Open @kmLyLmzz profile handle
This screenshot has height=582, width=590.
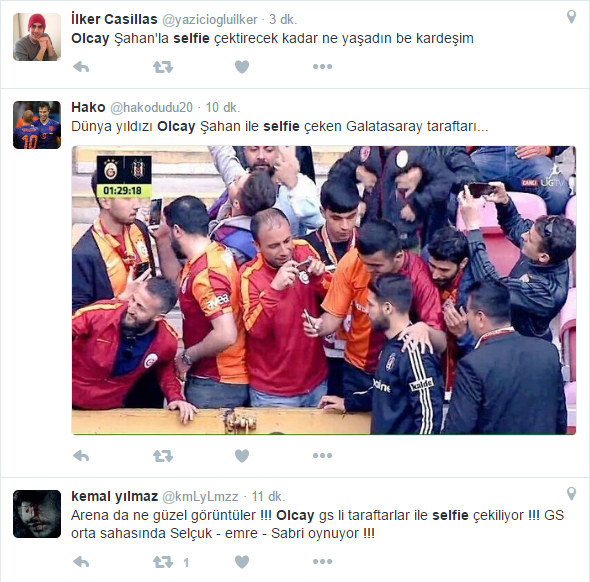[x=200, y=497]
